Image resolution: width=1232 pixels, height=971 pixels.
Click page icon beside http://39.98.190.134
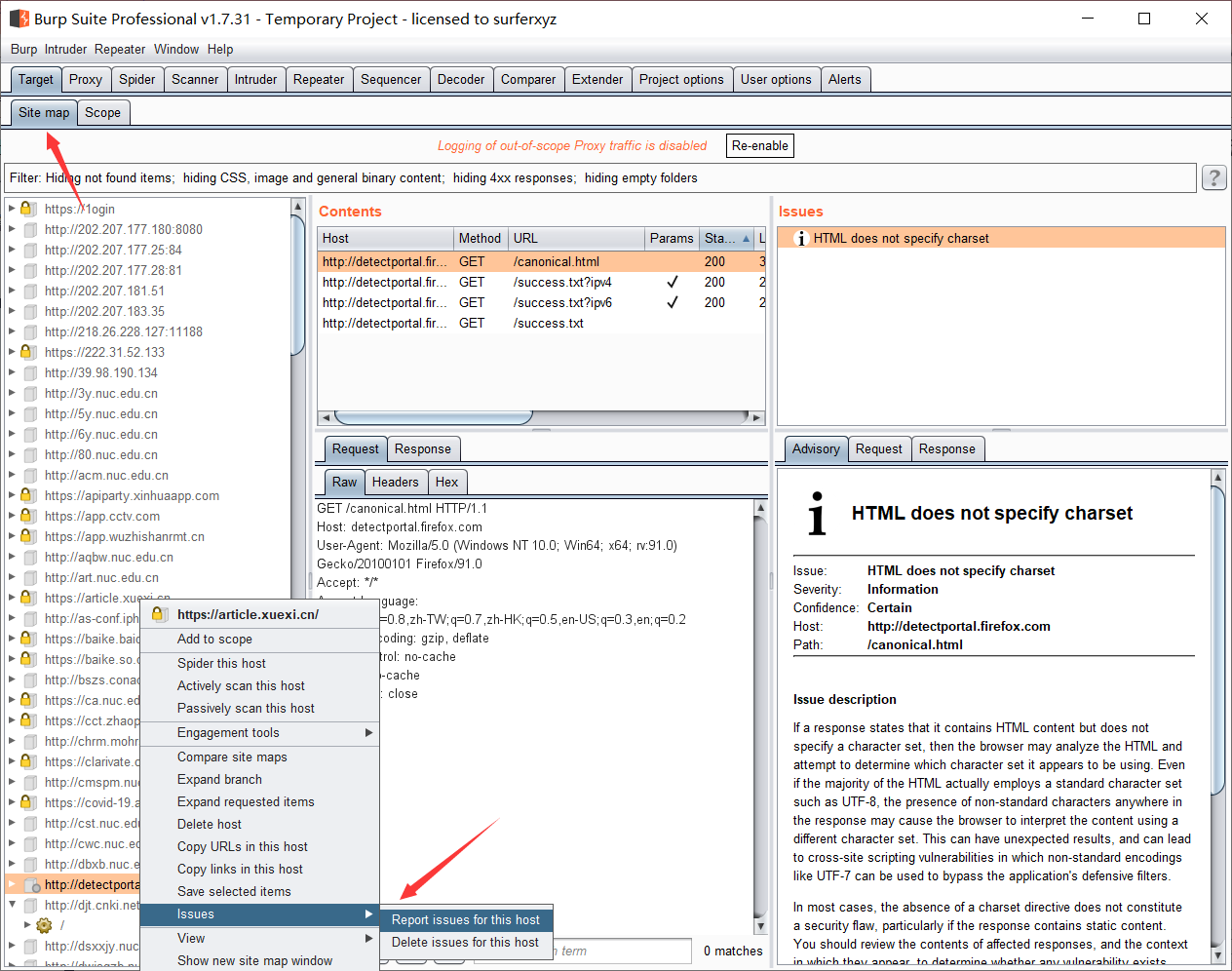coord(30,372)
